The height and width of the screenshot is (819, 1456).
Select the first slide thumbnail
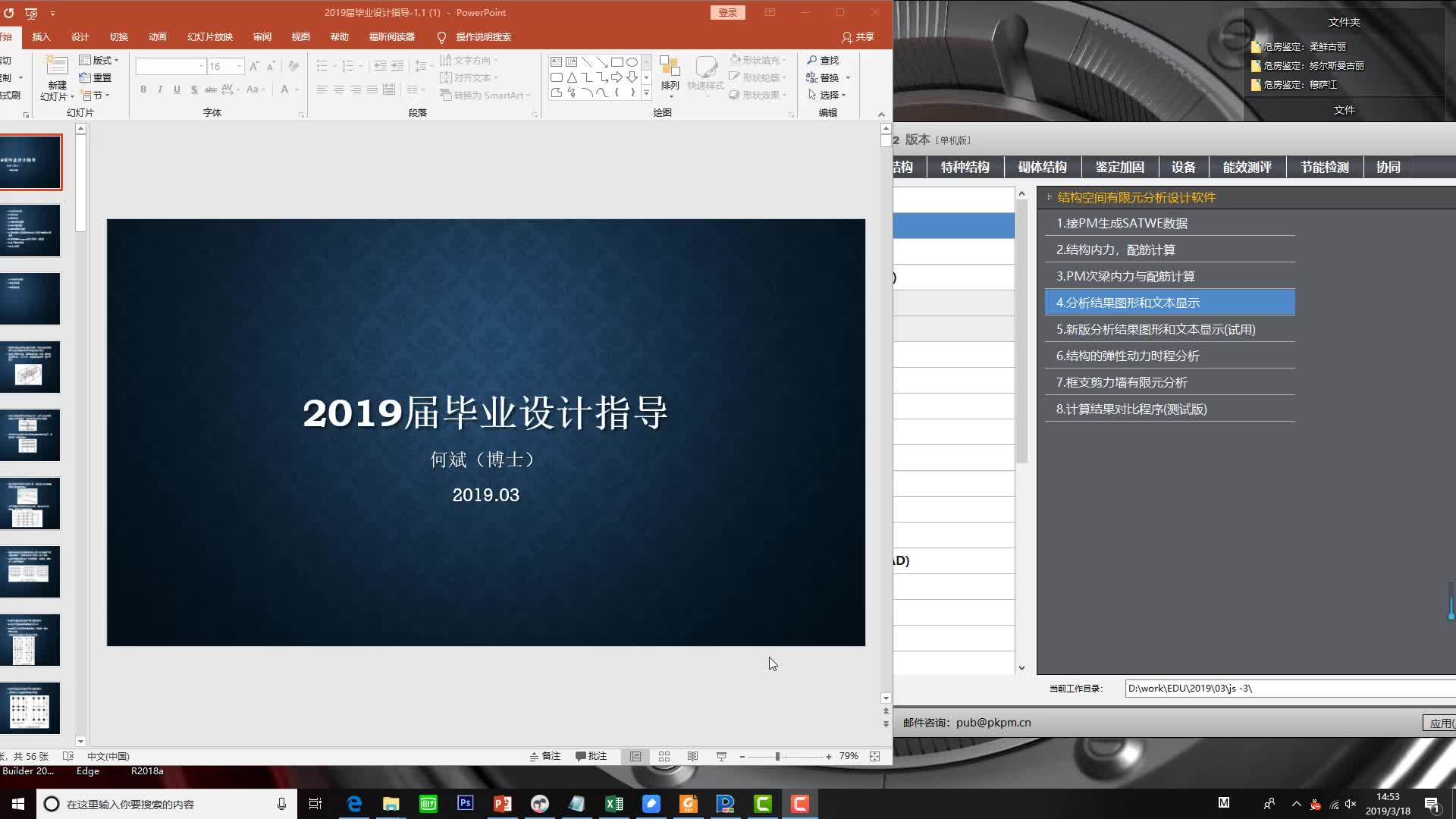(30, 162)
